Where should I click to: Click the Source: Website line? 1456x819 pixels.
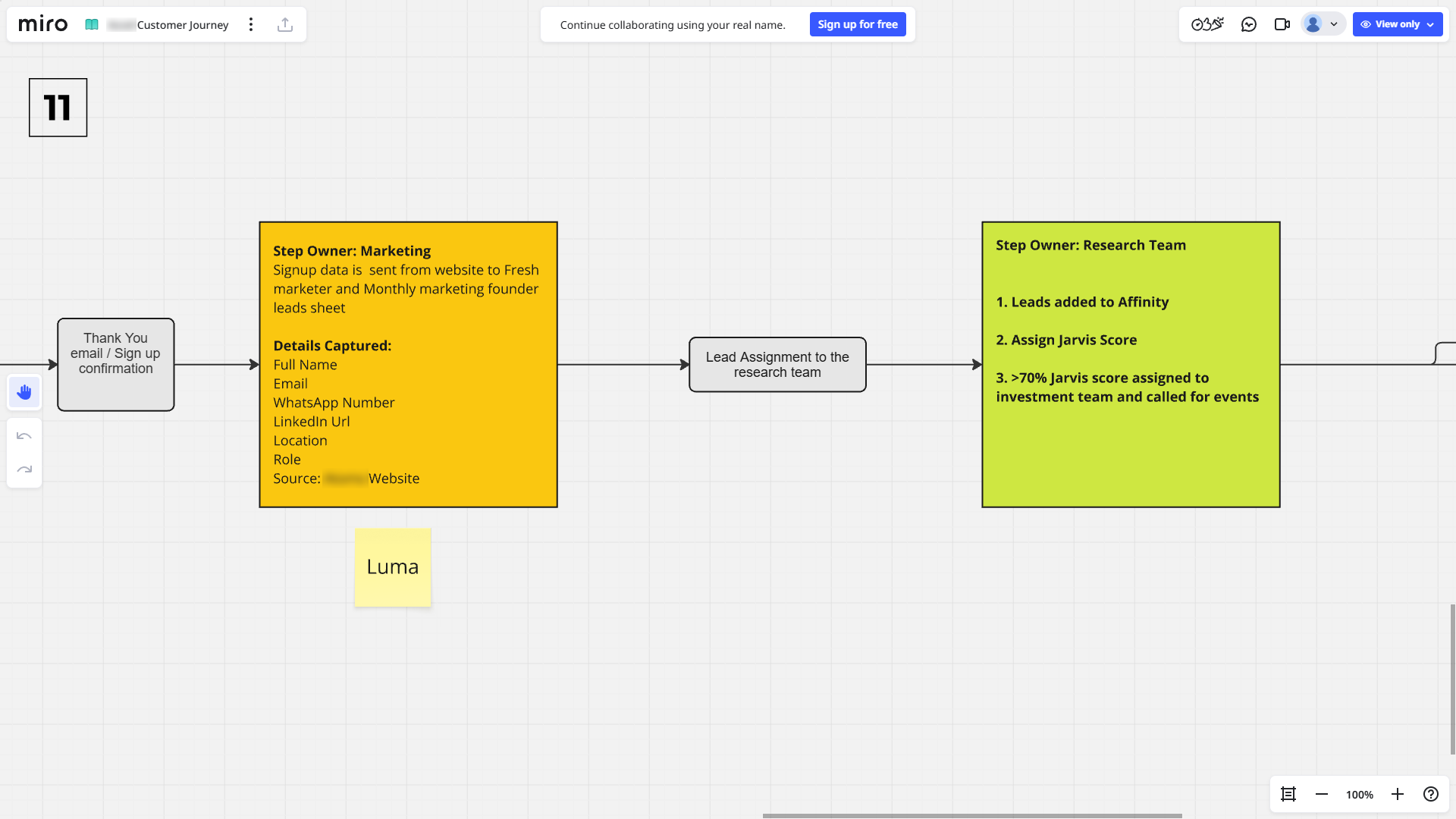(346, 479)
